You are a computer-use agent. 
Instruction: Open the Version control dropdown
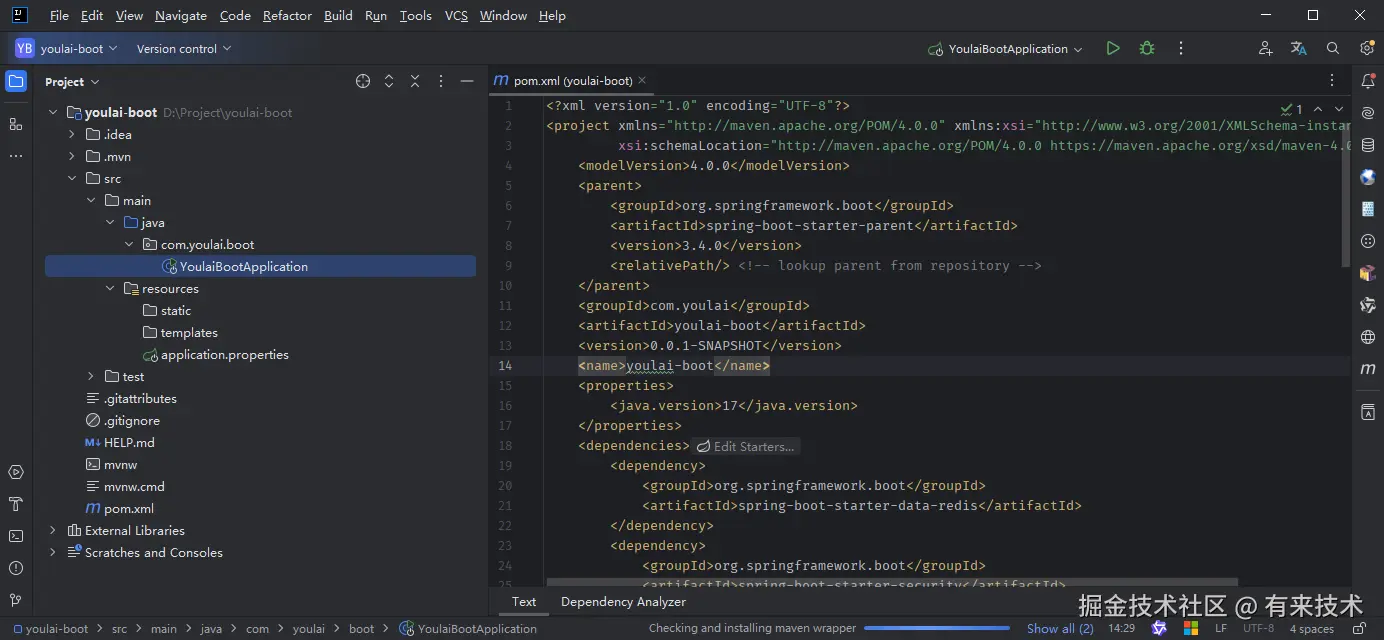(x=183, y=49)
